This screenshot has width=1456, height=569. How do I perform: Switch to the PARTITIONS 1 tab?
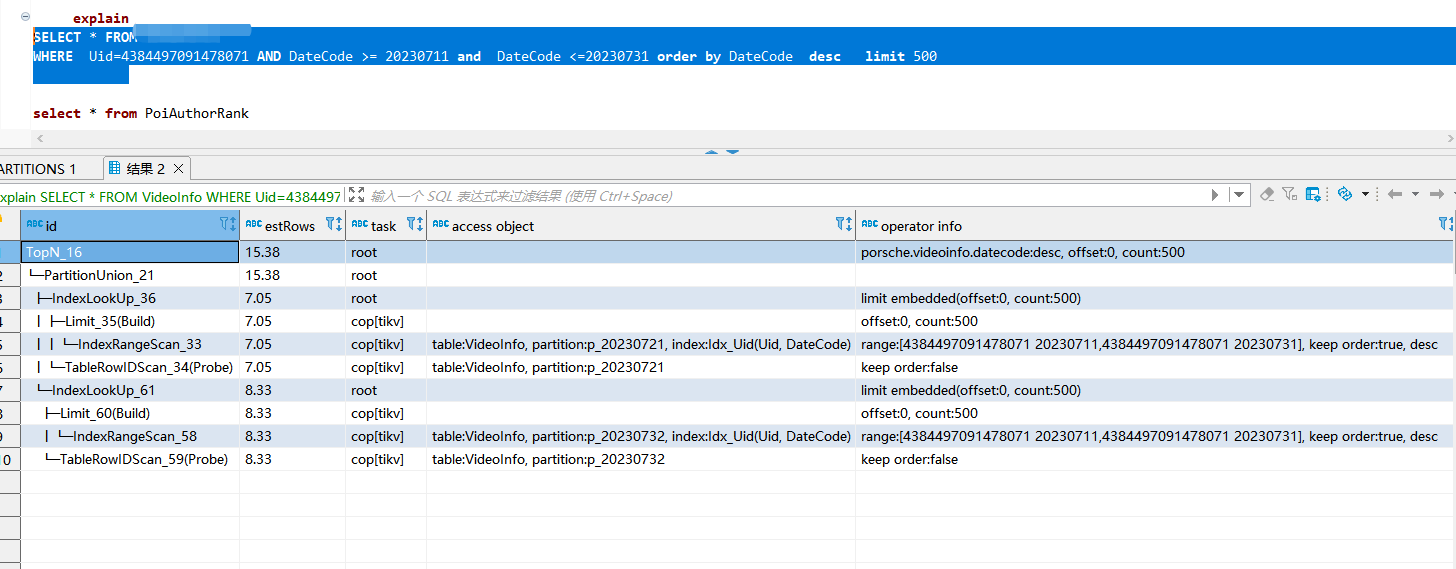pos(38,169)
